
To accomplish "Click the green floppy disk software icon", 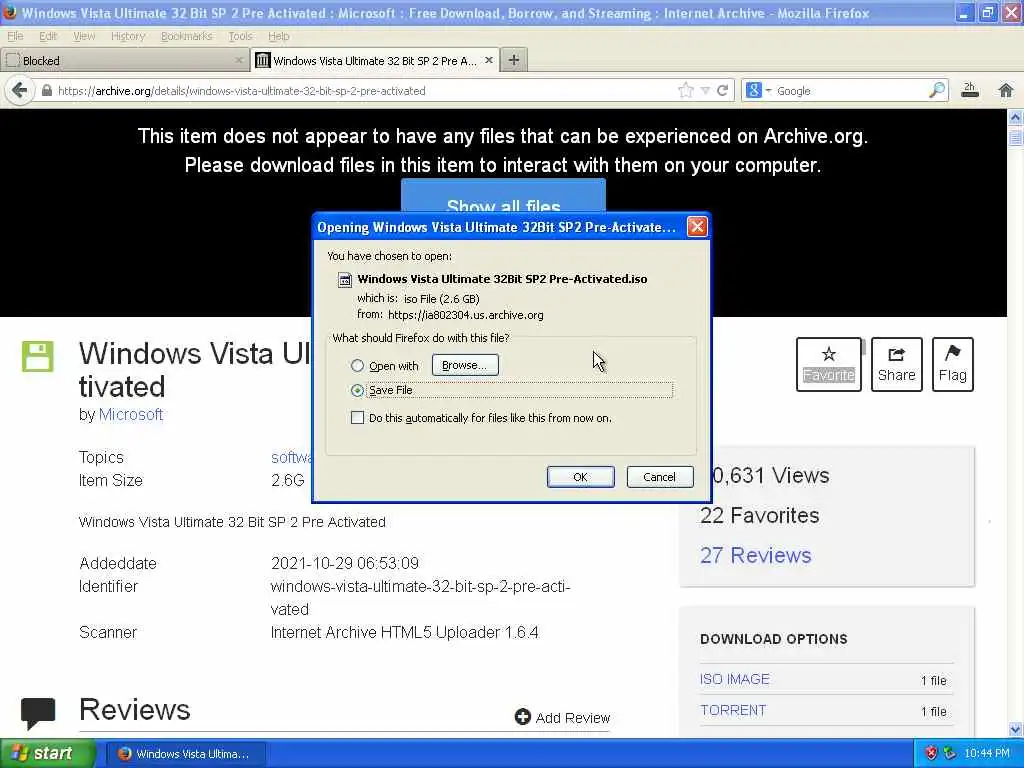I will click(38, 357).
